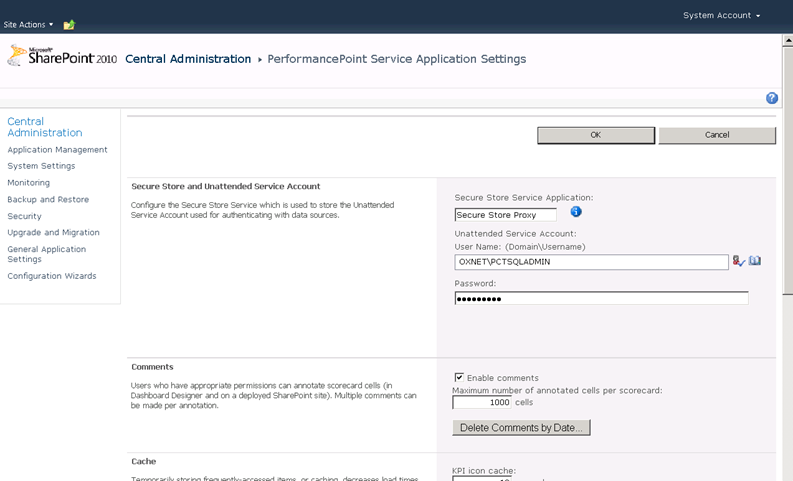793x481 pixels.
Task: Click the page title PerformancePoint Service Application Settings
Action: pos(396,59)
